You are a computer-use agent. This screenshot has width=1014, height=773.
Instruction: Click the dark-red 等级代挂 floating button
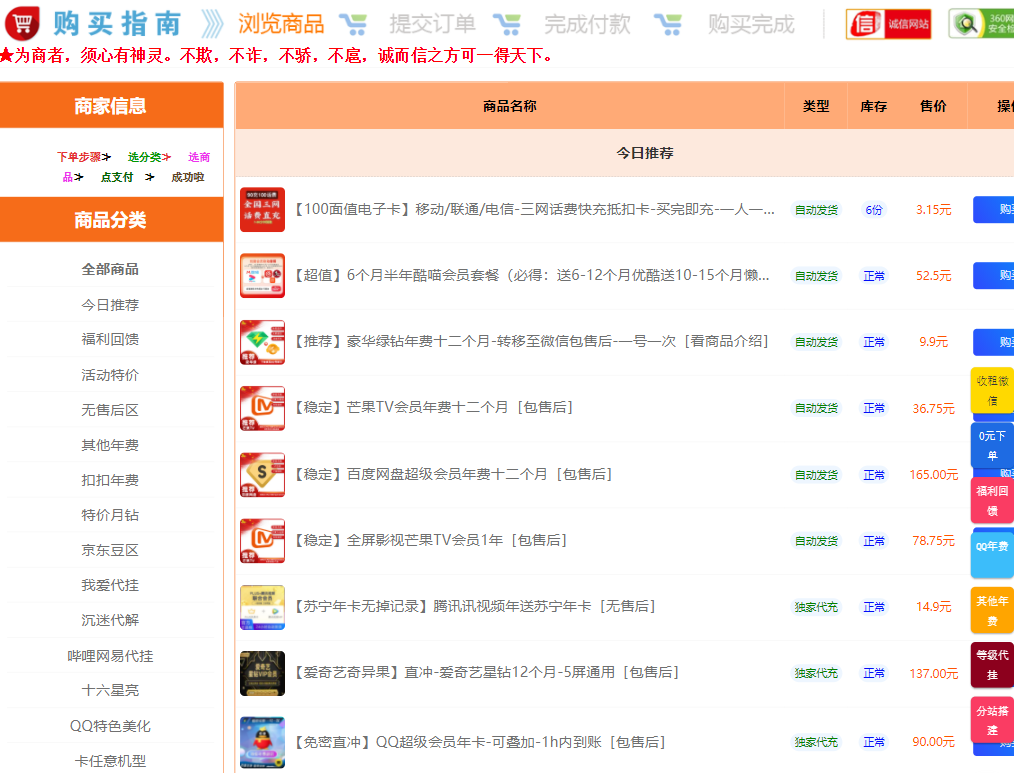point(992,665)
